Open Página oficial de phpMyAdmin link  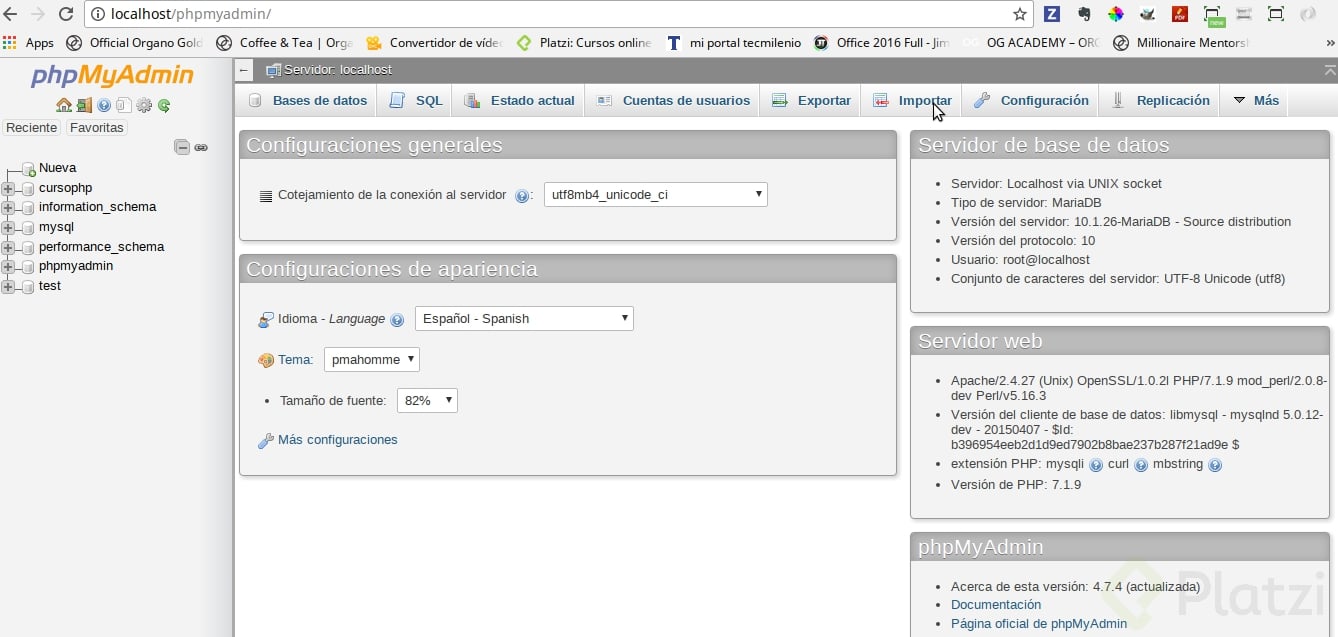point(1039,624)
